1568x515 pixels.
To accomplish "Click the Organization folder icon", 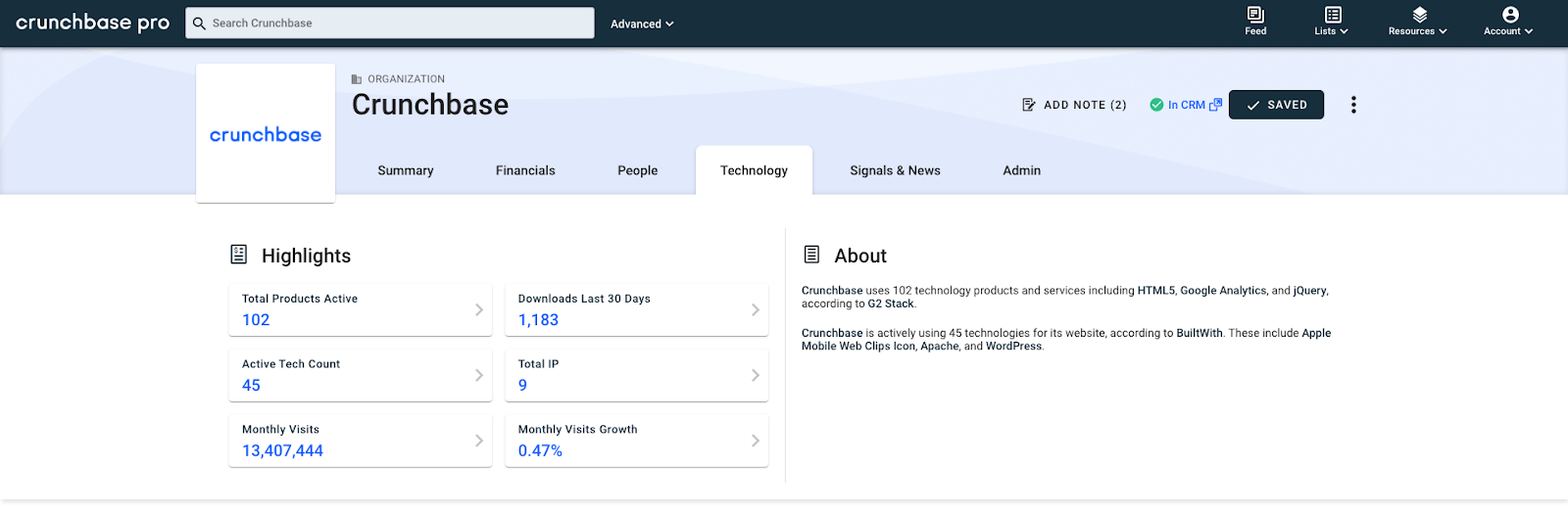I will (x=357, y=79).
